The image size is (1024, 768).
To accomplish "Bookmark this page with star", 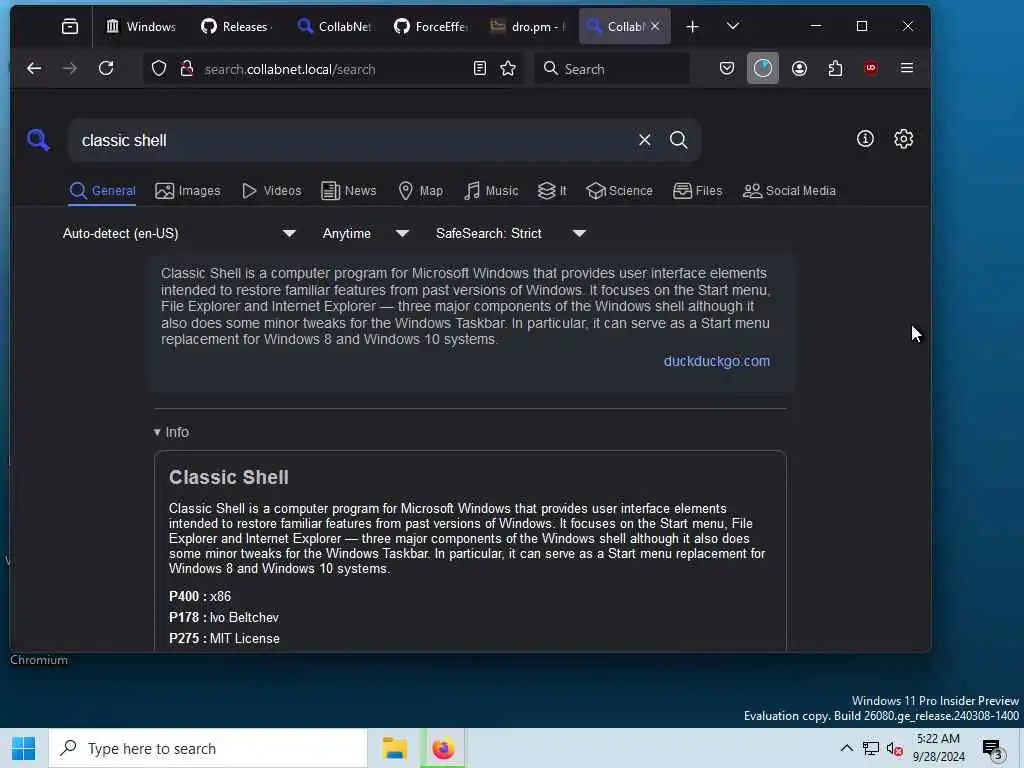I will 508,69.
